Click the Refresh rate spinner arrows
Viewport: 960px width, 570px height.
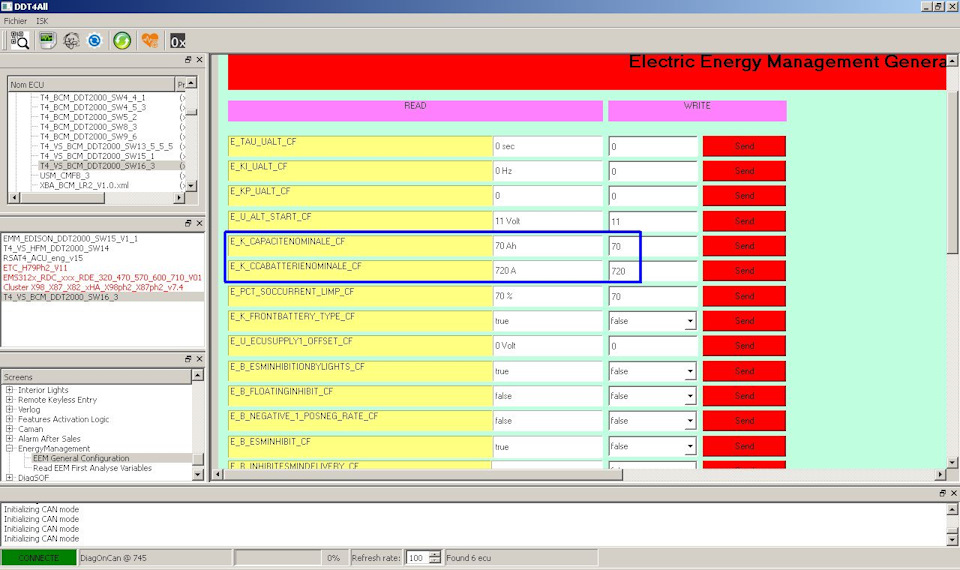[x=435, y=558]
